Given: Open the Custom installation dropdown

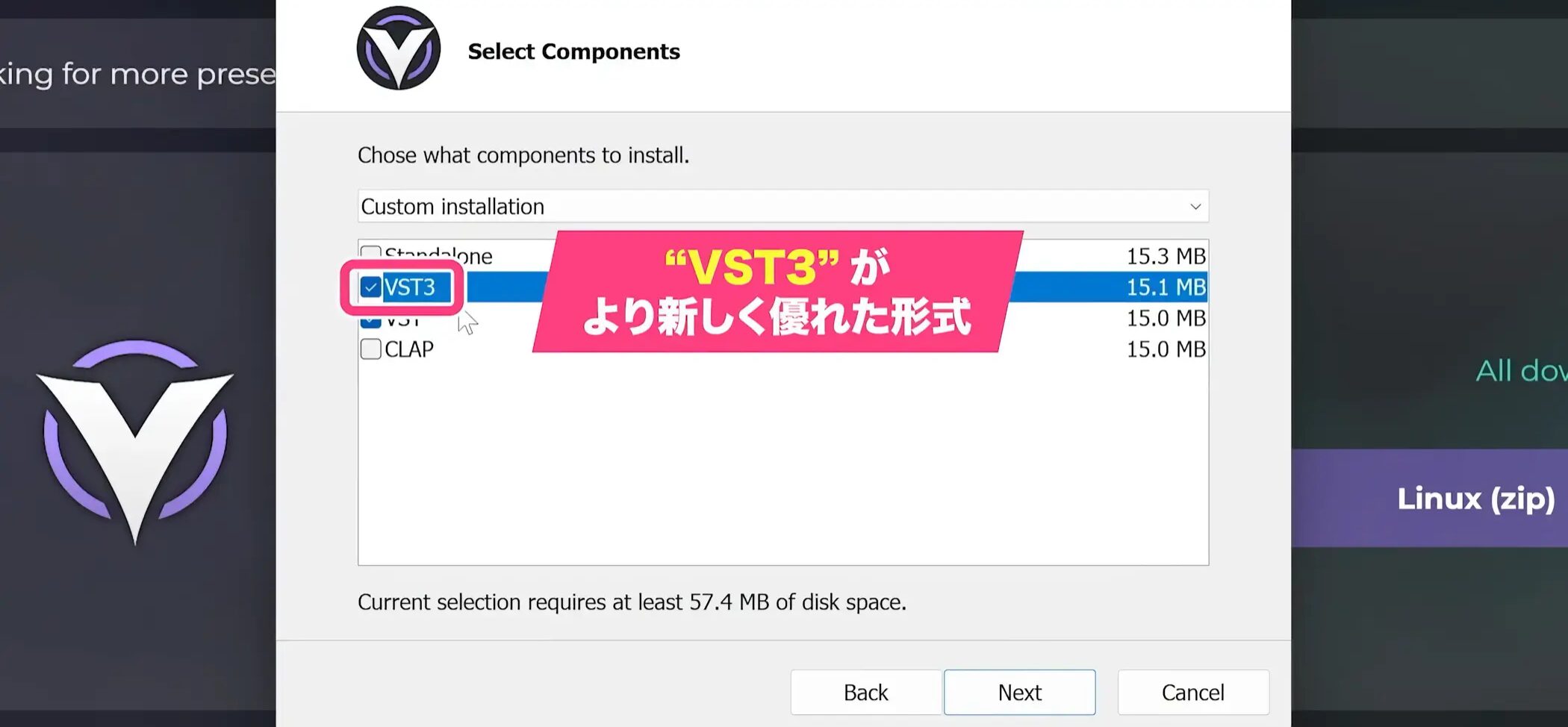Looking at the screenshot, I should click(x=782, y=207).
